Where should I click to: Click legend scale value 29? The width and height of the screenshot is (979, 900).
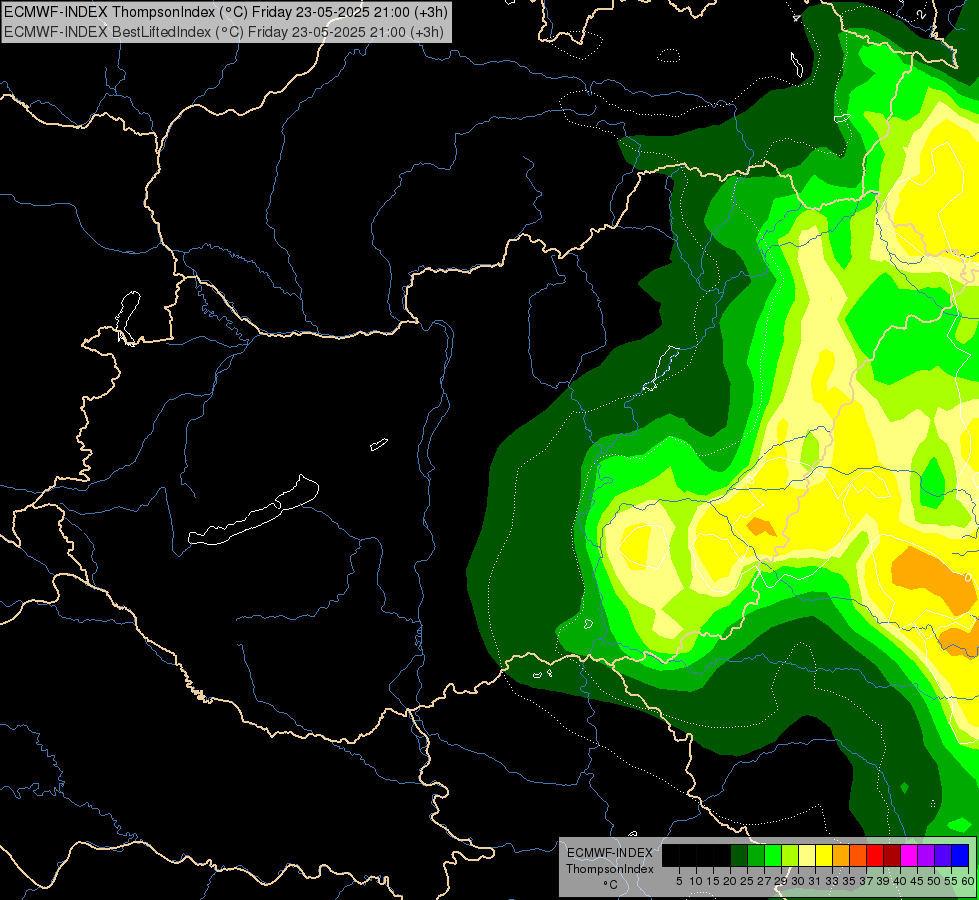coord(781,881)
